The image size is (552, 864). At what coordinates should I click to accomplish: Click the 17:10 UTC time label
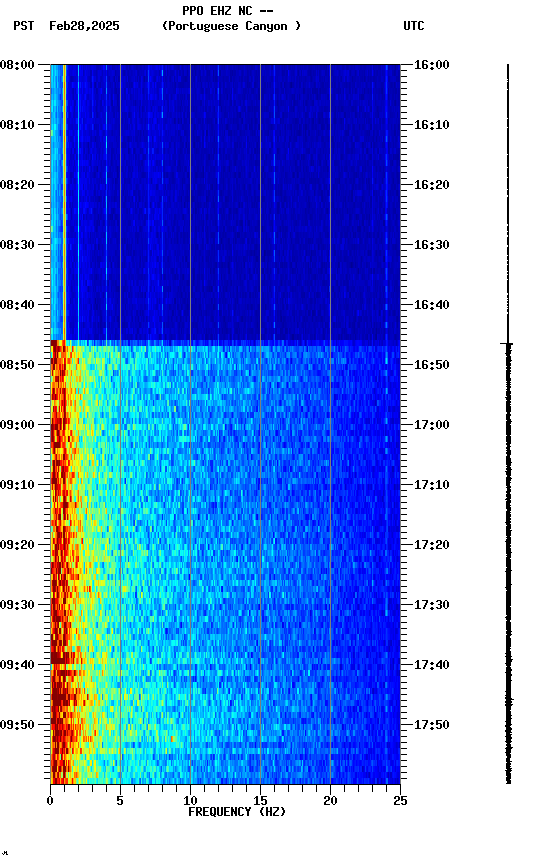pyautogui.click(x=432, y=485)
